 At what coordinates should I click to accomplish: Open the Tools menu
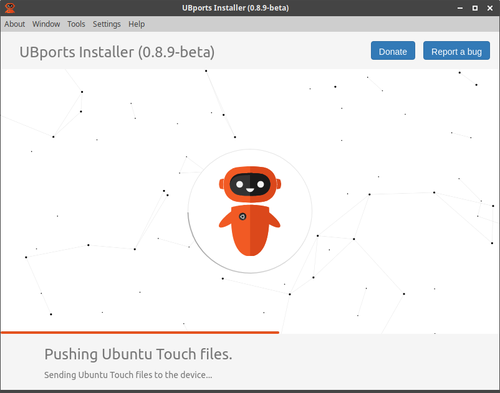76,24
